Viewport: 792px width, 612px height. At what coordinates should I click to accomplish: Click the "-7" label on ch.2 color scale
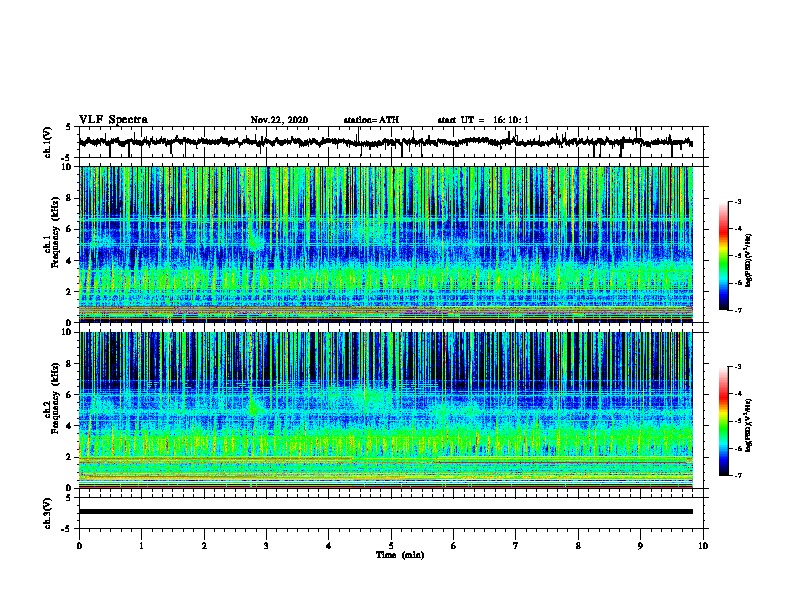point(737,475)
